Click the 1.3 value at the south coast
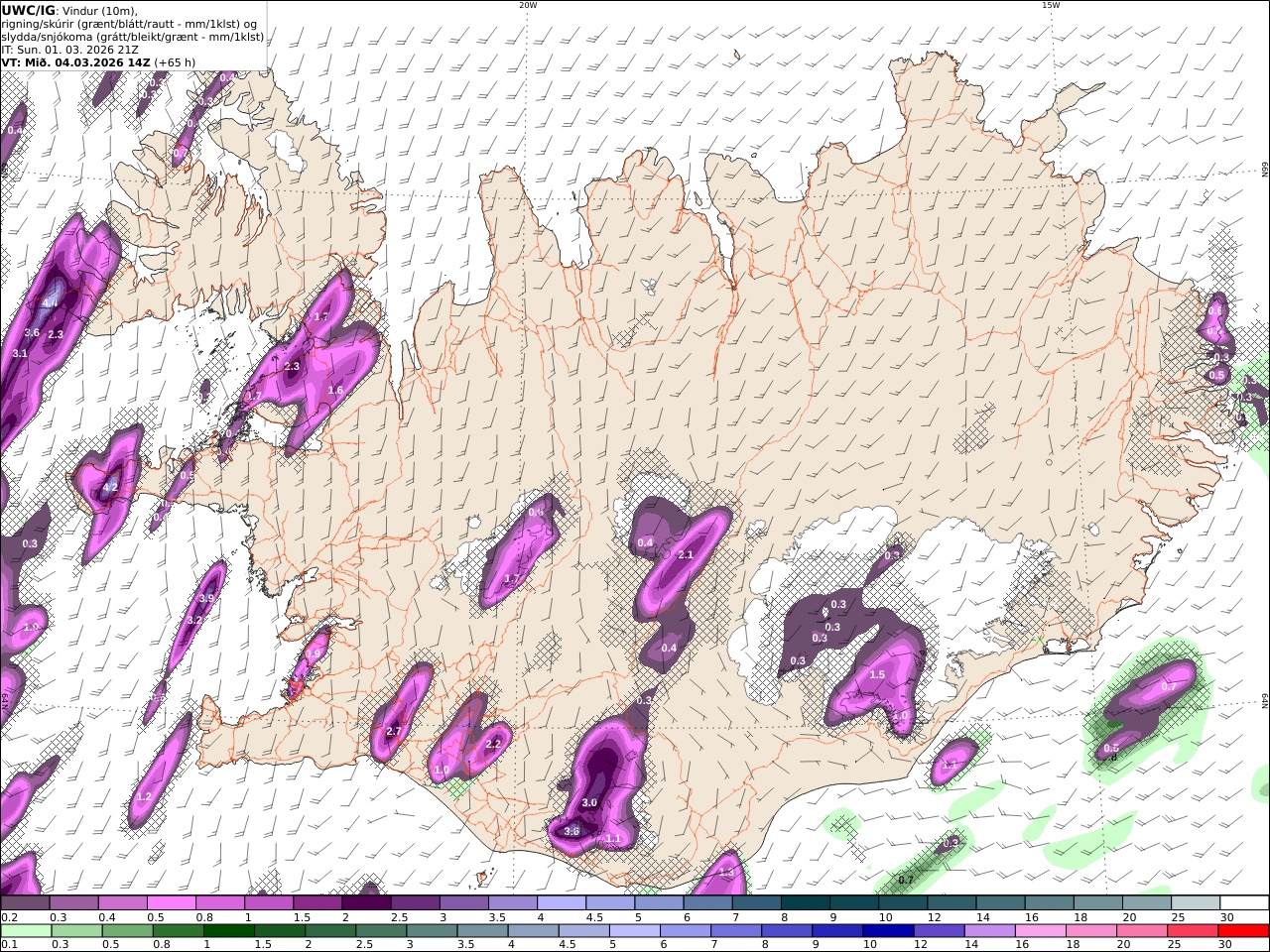This screenshot has height=952, width=1270. tap(725, 873)
